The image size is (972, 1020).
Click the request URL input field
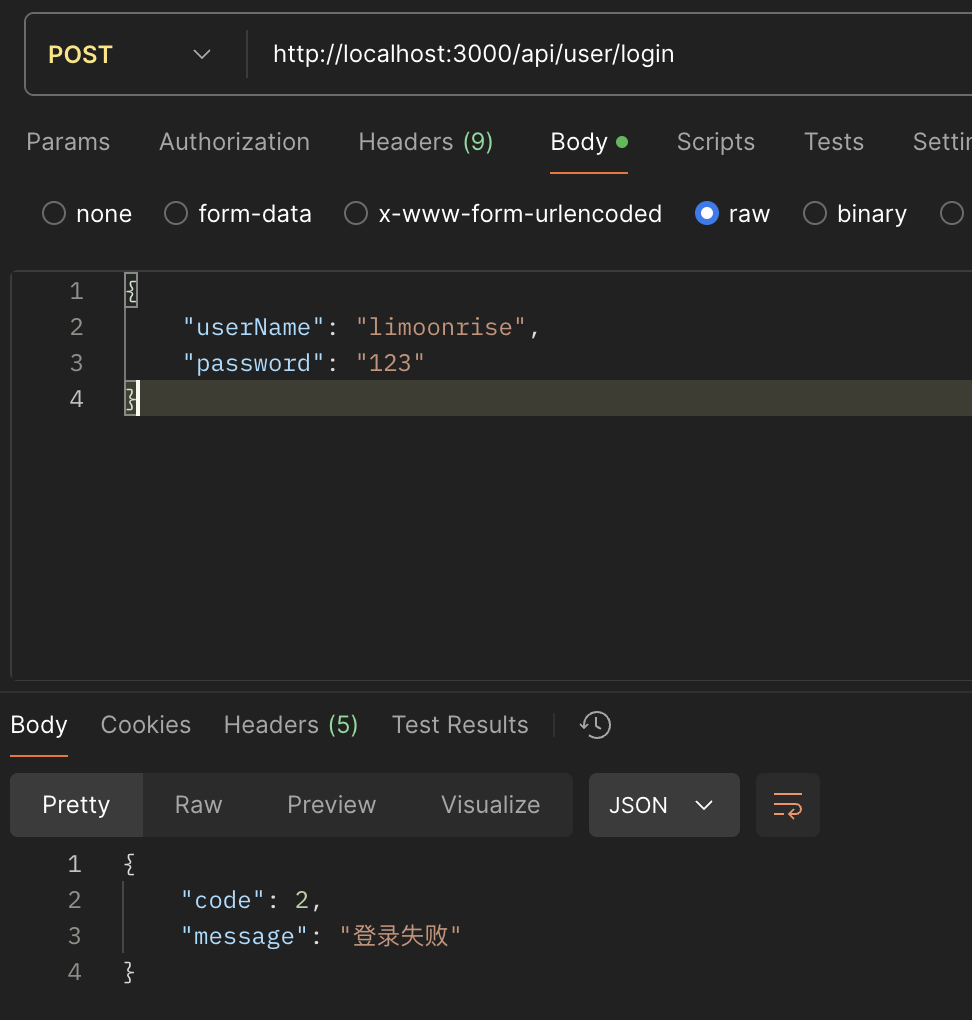[600, 54]
